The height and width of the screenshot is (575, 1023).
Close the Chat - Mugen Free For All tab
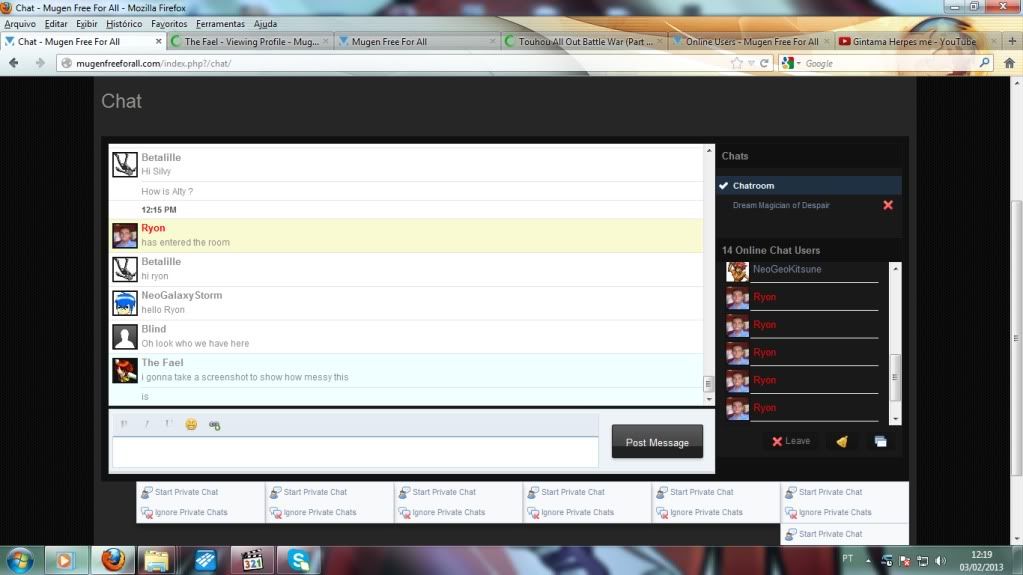tap(159, 41)
